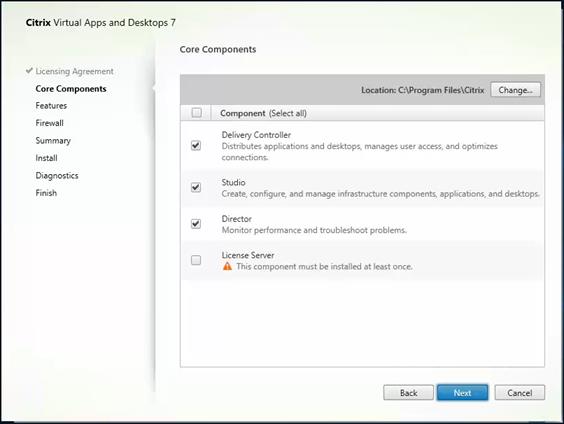Click the Location: C:\Program Files\Citrix path text

click(423, 90)
